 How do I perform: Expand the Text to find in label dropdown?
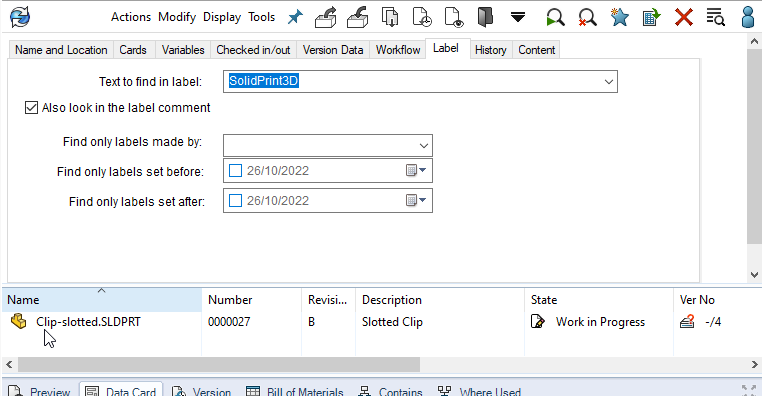(608, 82)
